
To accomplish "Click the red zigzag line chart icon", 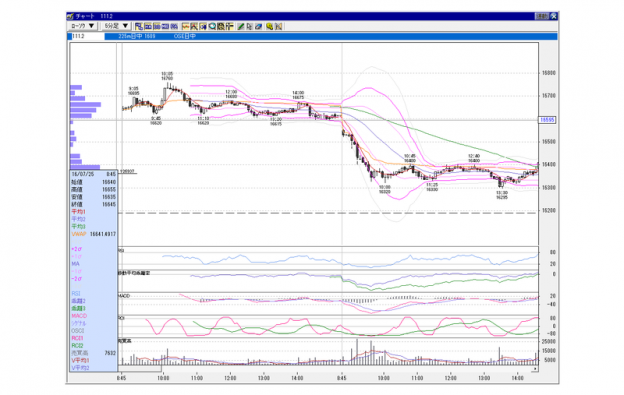I will point(185,26).
